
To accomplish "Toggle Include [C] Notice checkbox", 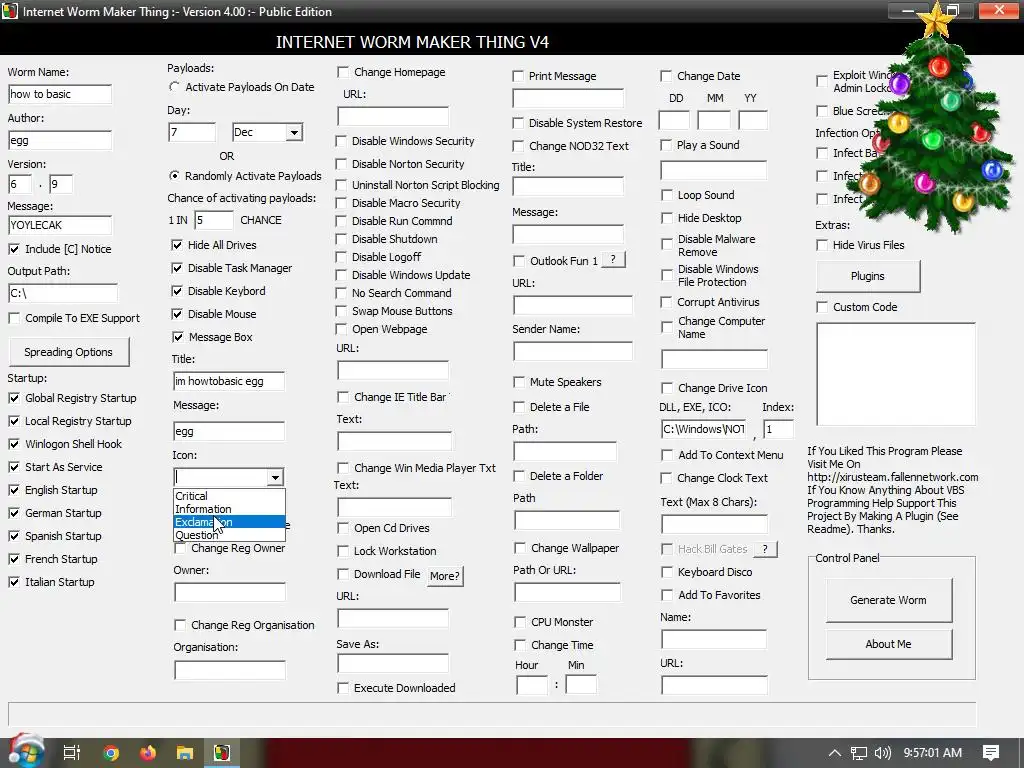I will click(14, 249).
